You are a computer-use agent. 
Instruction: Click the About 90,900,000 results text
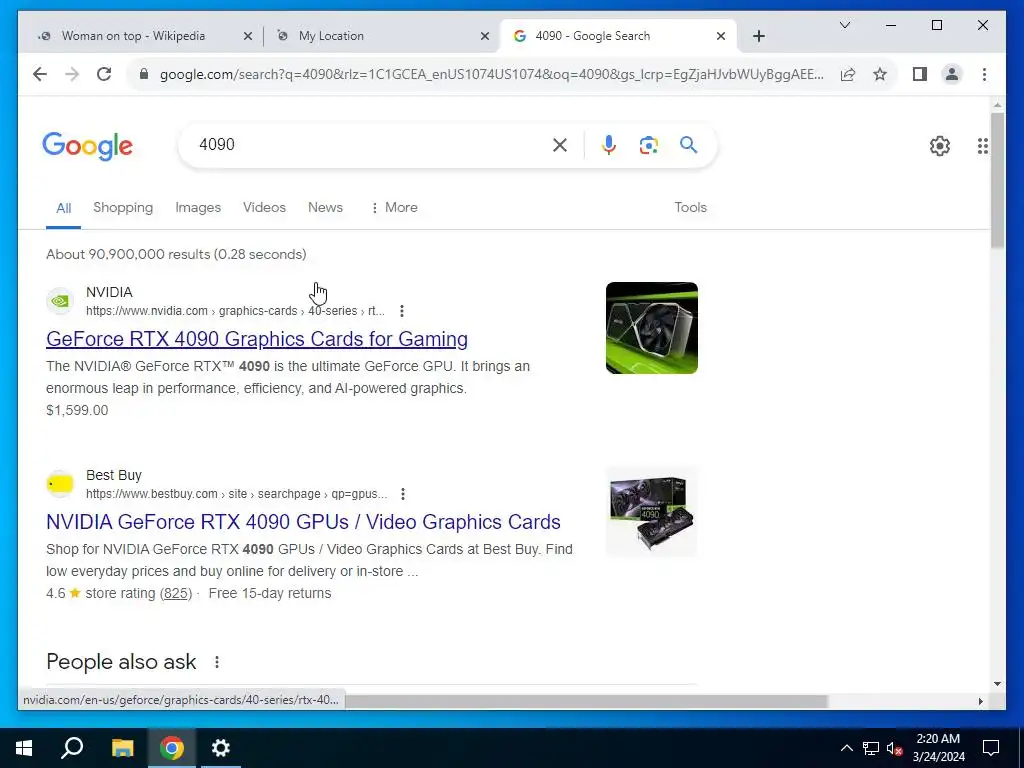tap(176, 255)
